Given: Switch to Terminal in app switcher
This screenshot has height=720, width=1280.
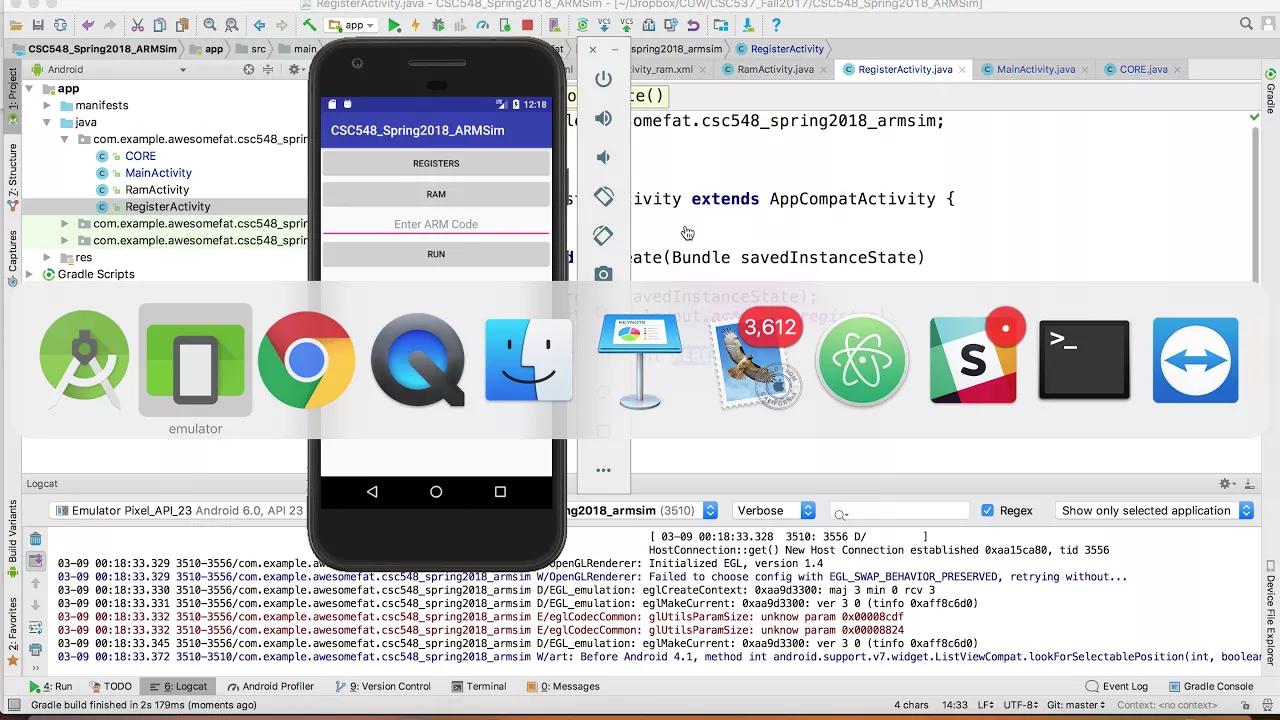Looking at the screenshot, I should point(1084,360).
